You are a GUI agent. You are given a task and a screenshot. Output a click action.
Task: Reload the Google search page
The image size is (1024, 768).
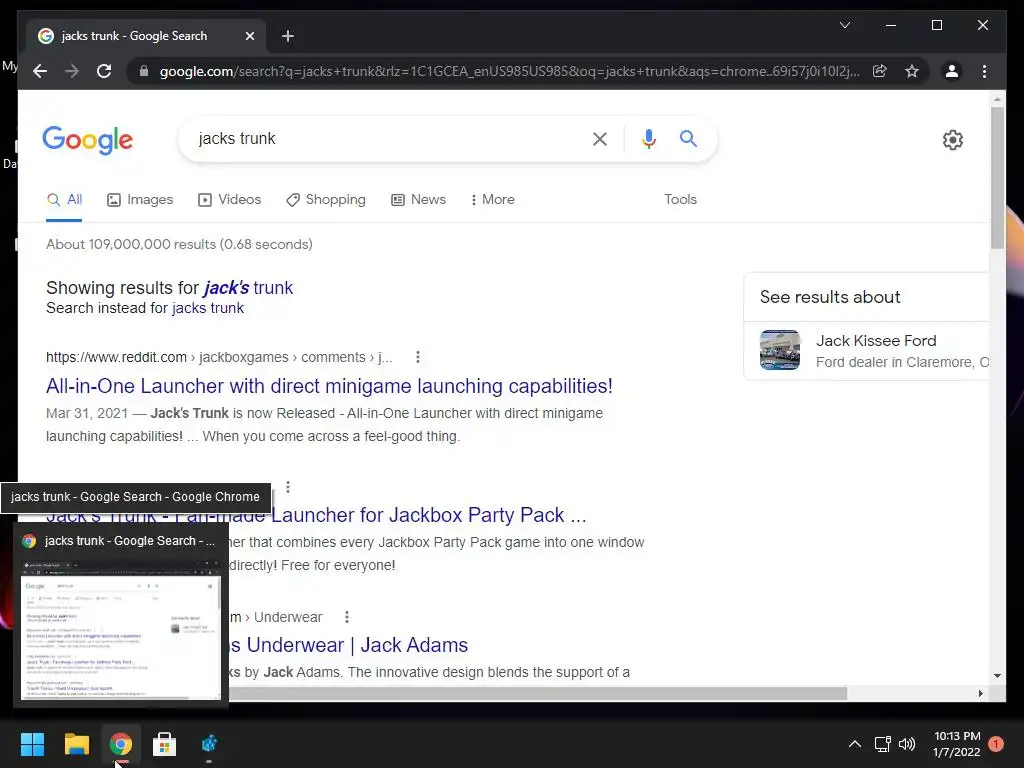tap(104, 71)
